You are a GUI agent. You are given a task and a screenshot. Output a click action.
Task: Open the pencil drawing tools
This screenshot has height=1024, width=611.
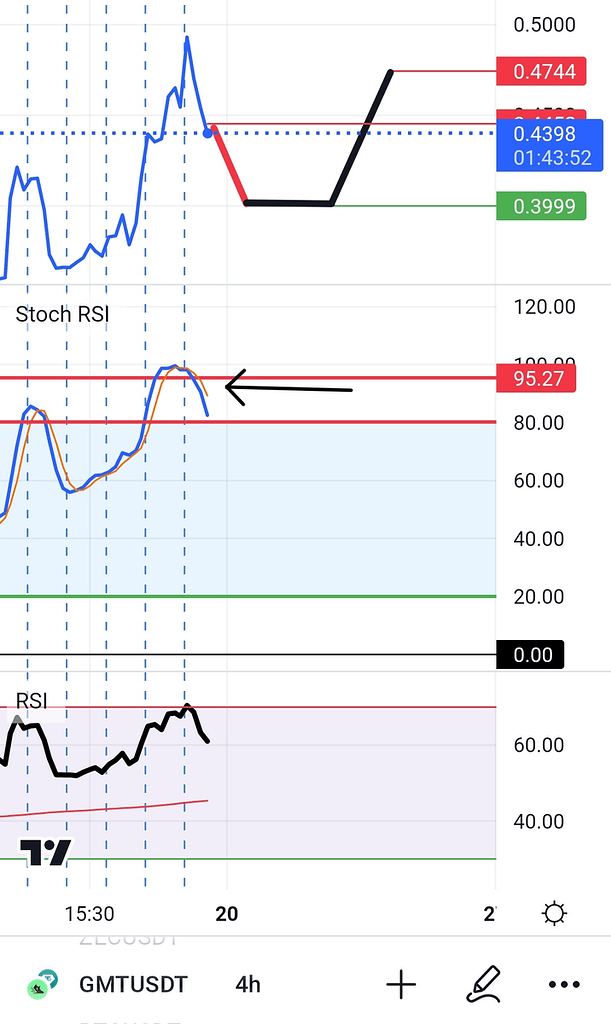pos(483,984)
